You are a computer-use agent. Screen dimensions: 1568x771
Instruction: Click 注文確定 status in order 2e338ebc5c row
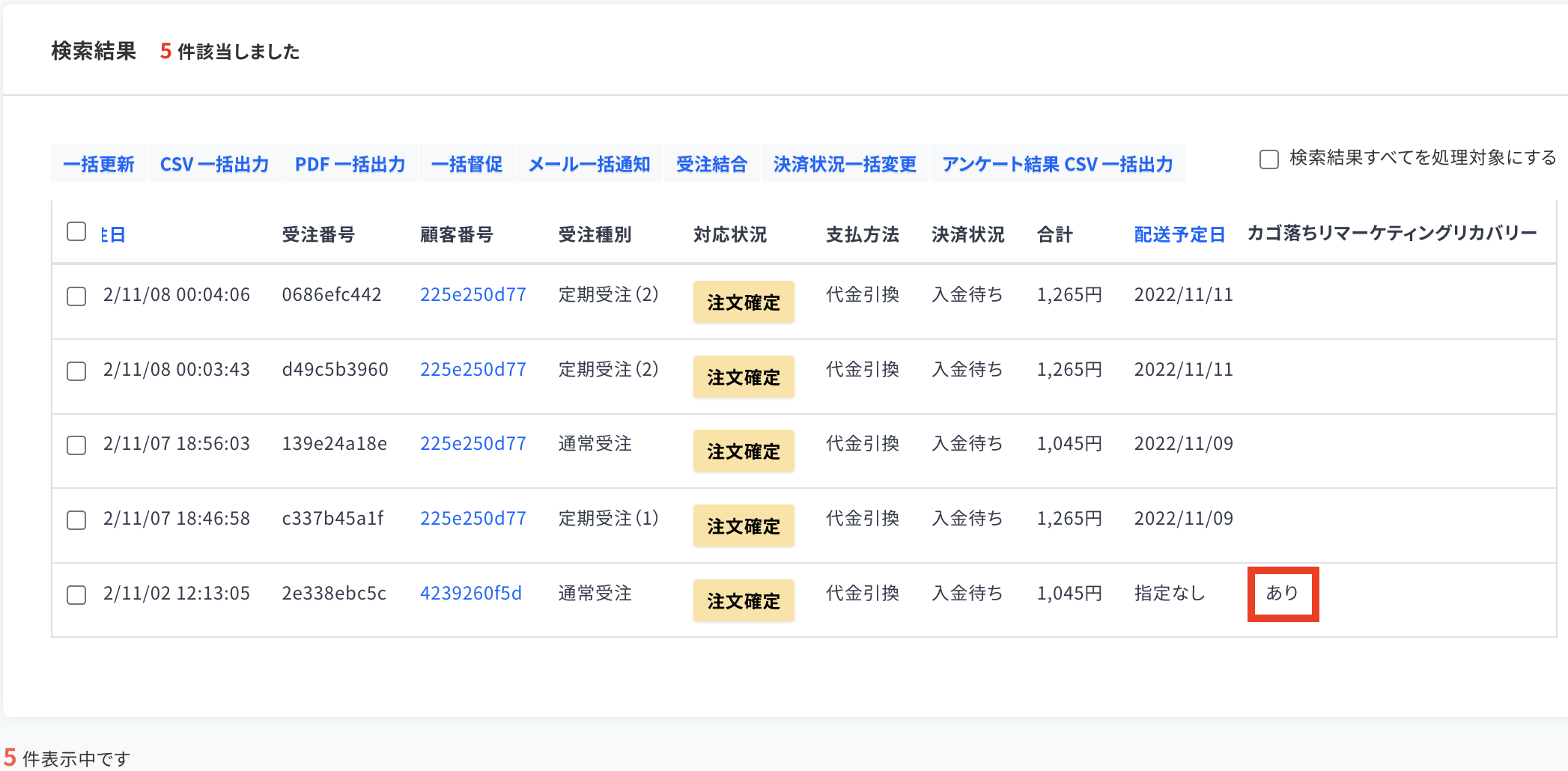click(x=744, y=601)
